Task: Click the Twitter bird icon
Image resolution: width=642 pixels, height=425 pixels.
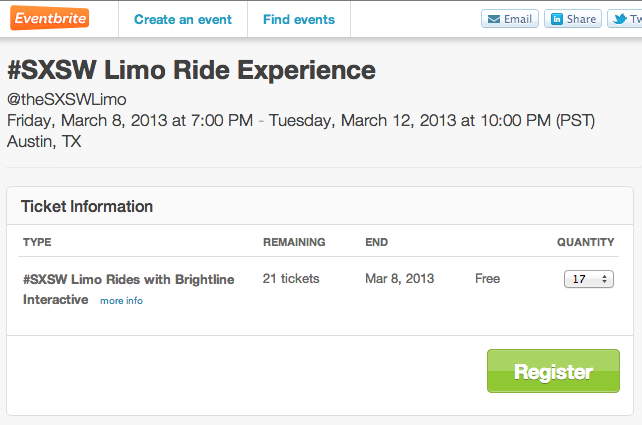Action: click(620, 19)
